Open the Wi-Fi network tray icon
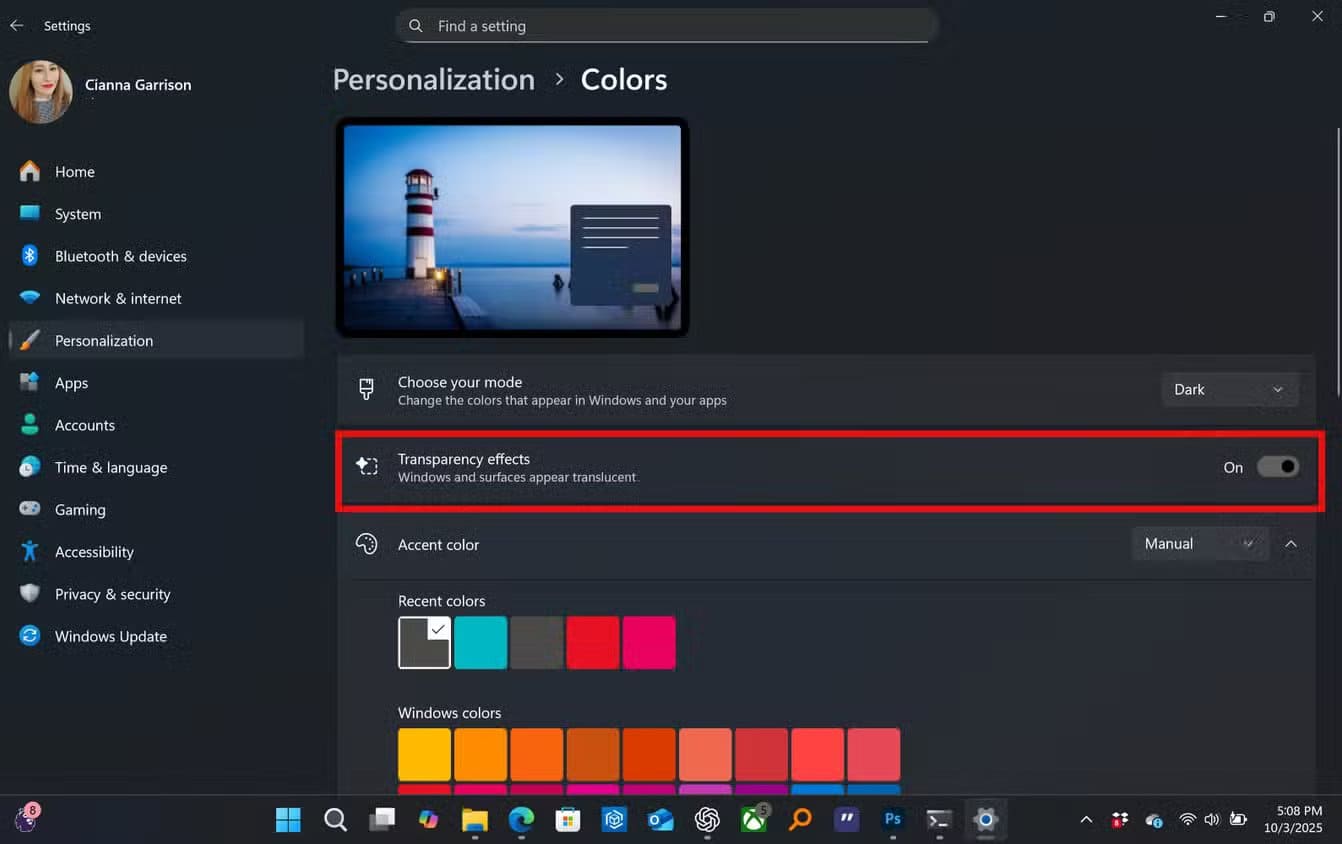1342x844 pixels. pos(1188,820)
